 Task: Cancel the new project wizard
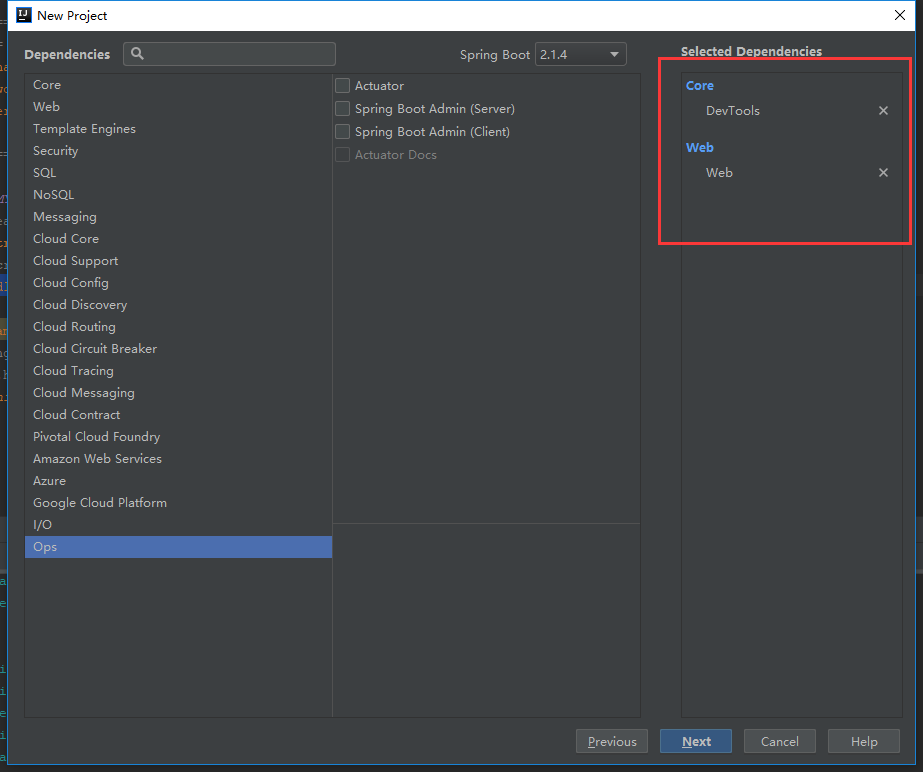(x=779, y=741)
